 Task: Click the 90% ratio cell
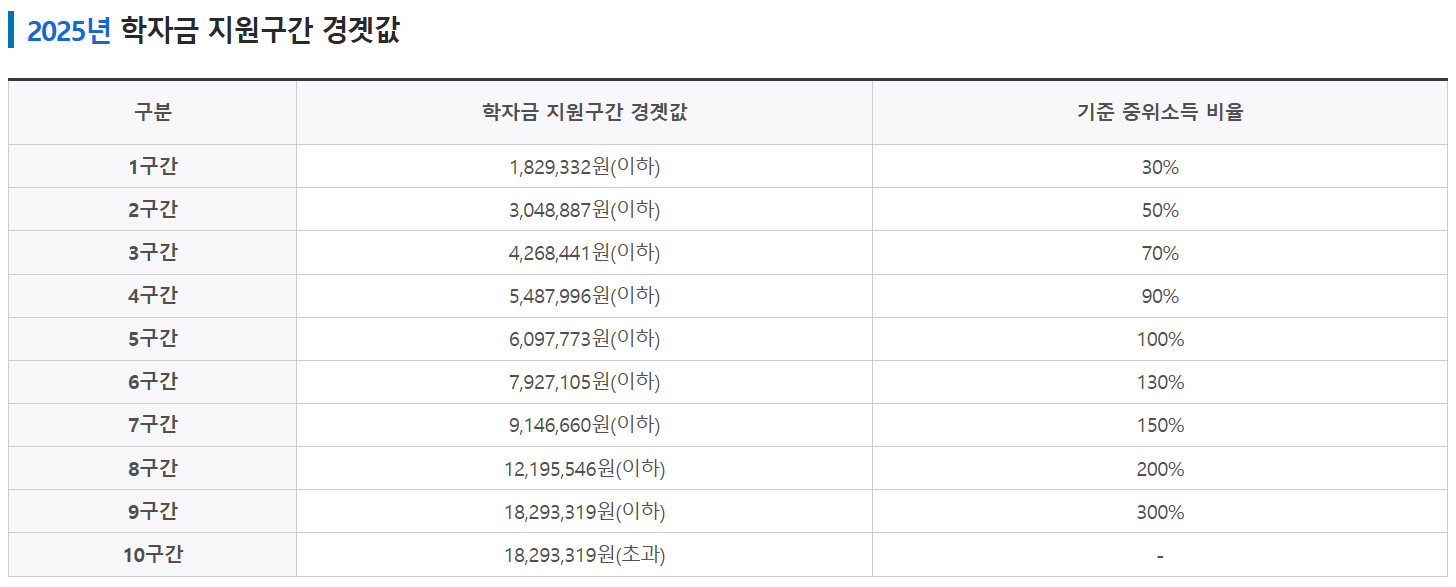coord(1160,297)
